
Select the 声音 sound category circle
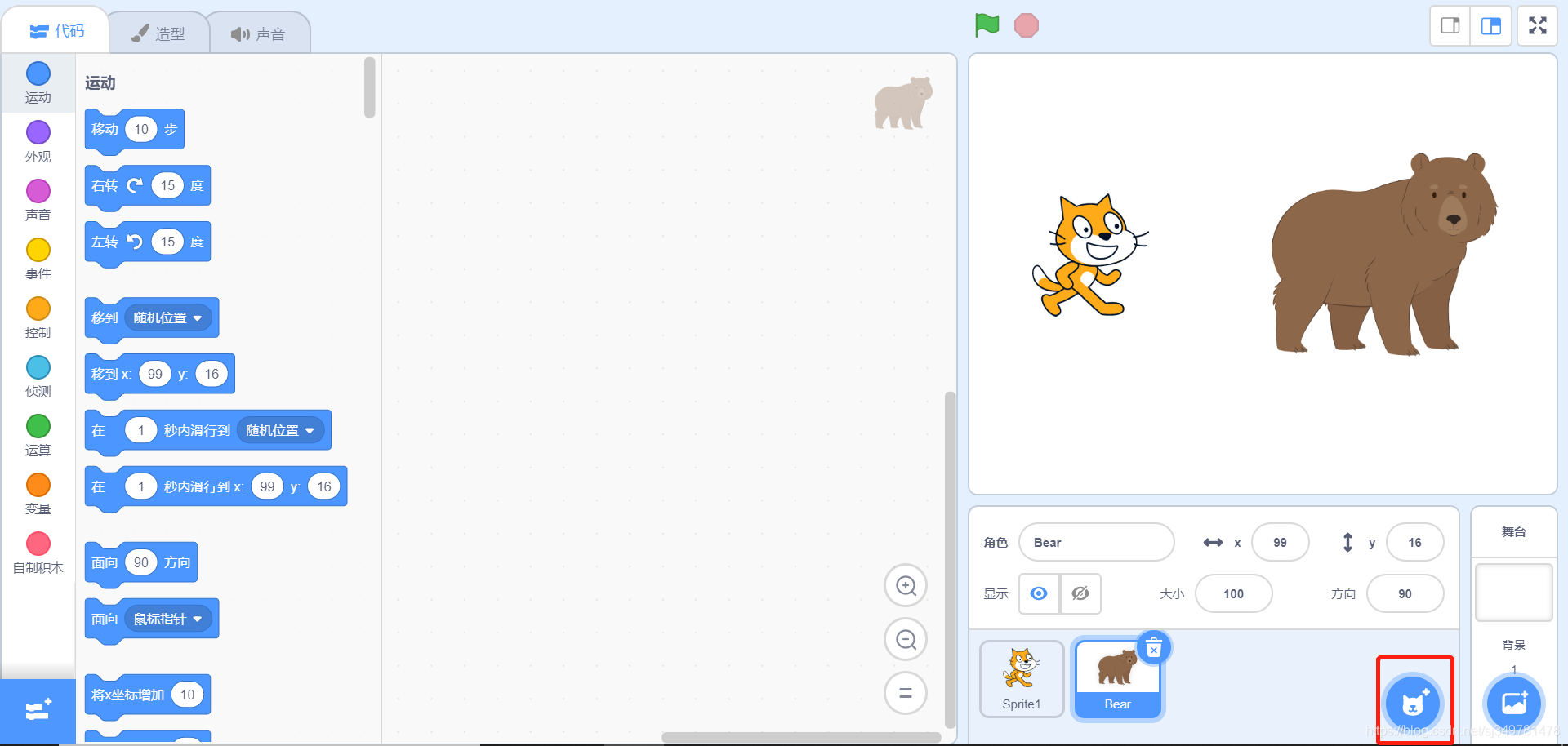(x=38, y=191)
